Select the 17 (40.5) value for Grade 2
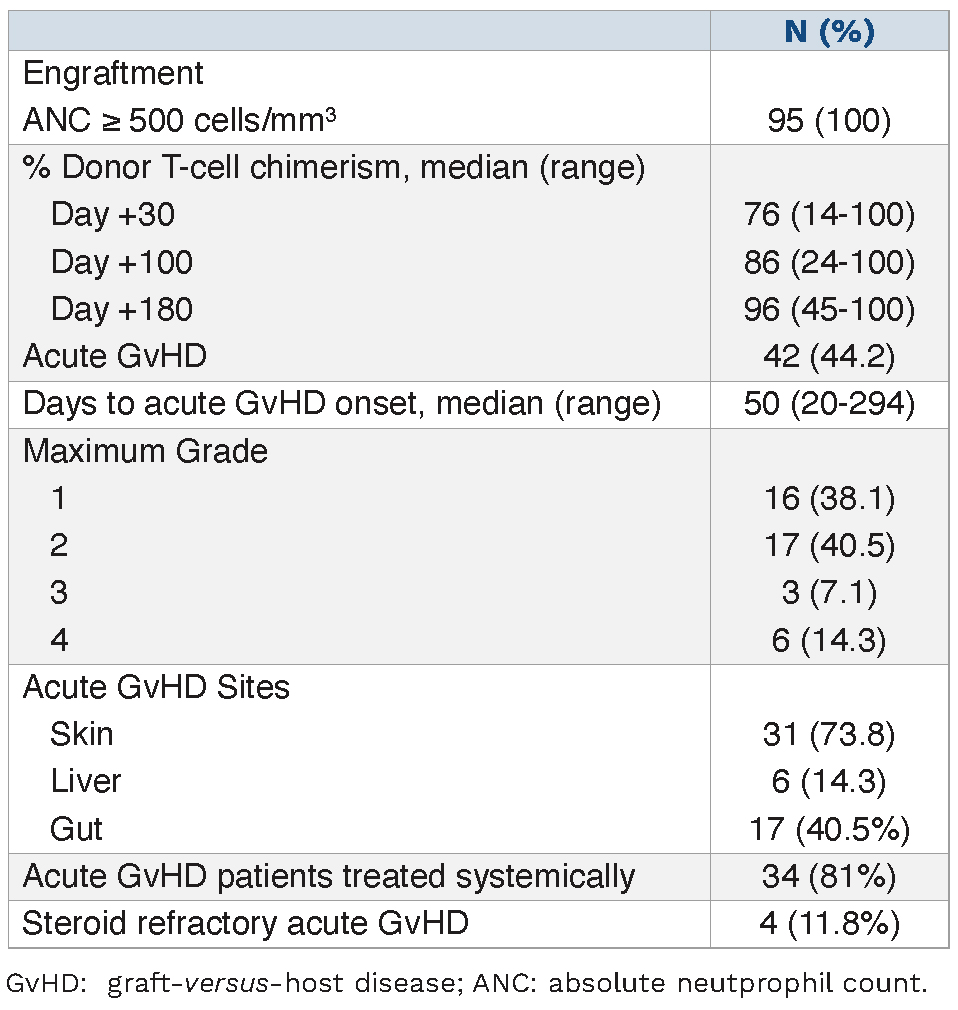This screenshot has width=958, height=1010. tap(829, 546)
